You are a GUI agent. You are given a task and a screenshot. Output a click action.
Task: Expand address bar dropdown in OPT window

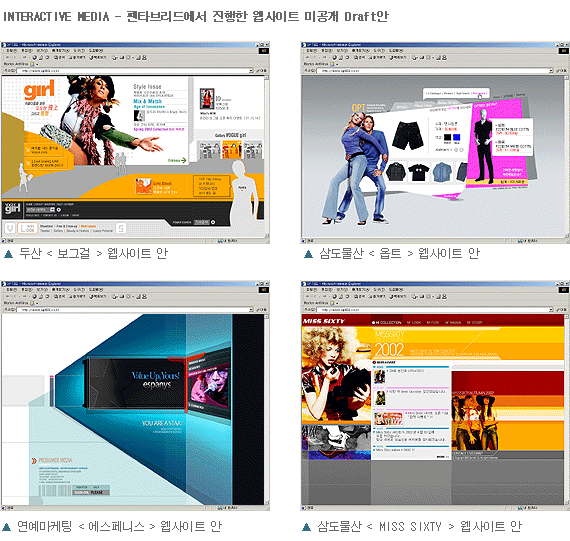pos(551,71)
